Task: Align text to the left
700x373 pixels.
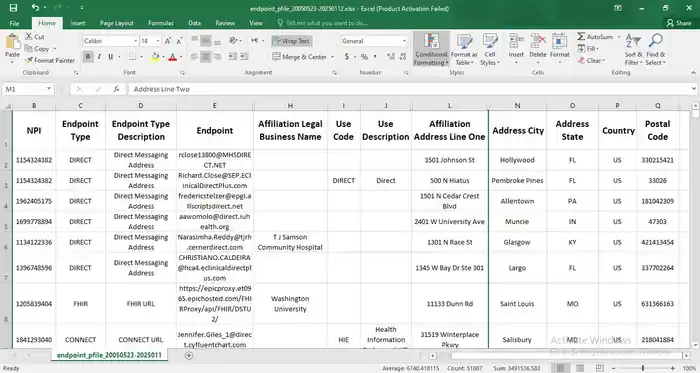Action: coord(194,57)
